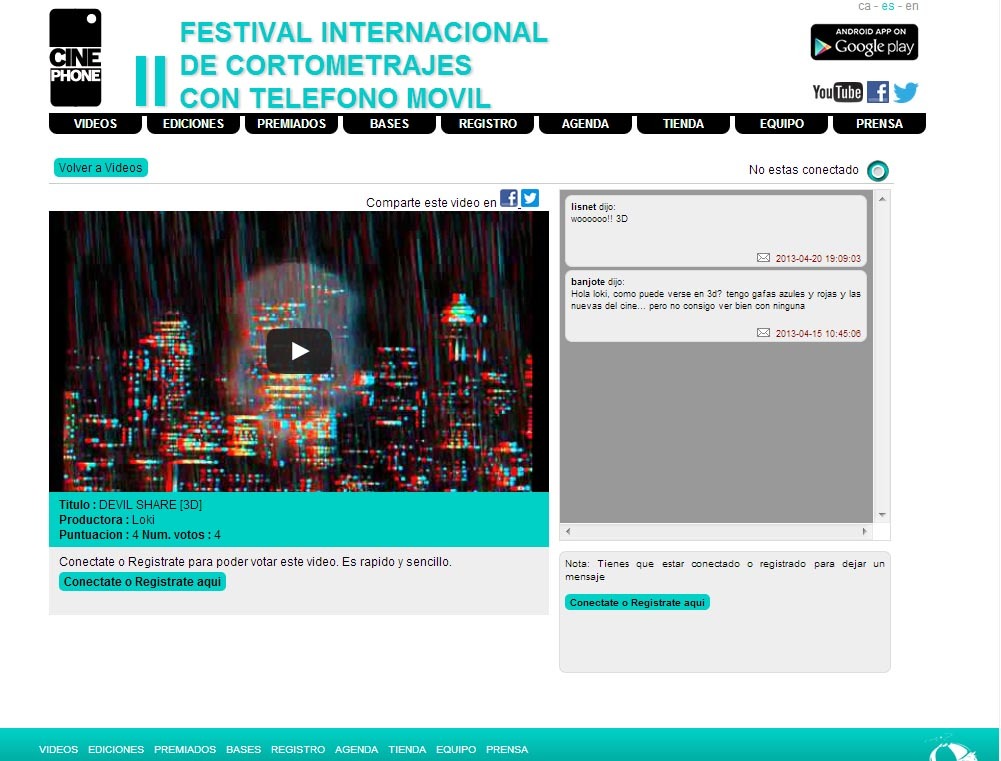Open the Twitter bird icon in header
Viewport: 1001px width, 761px height.
(906, 93)
